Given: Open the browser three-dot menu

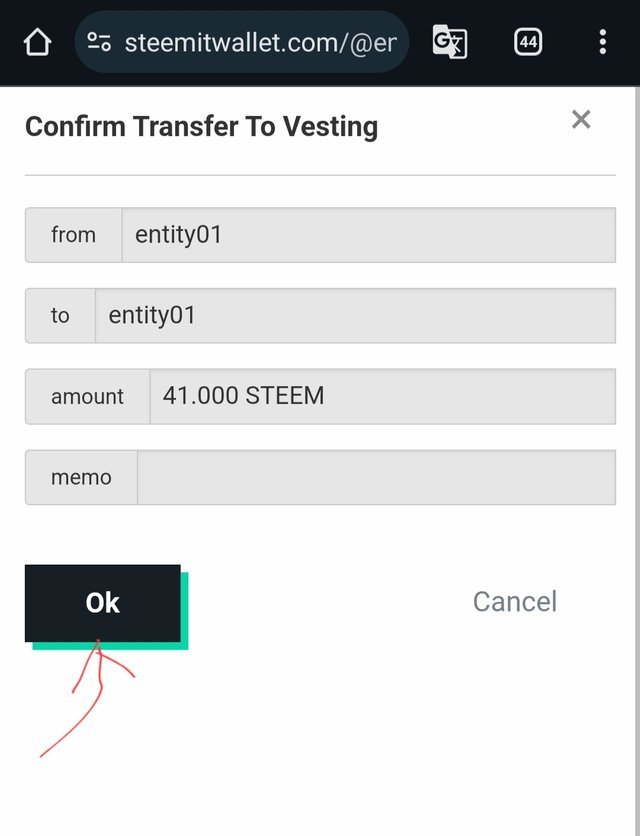Looking at the screenshot, I should click(602, 42).
